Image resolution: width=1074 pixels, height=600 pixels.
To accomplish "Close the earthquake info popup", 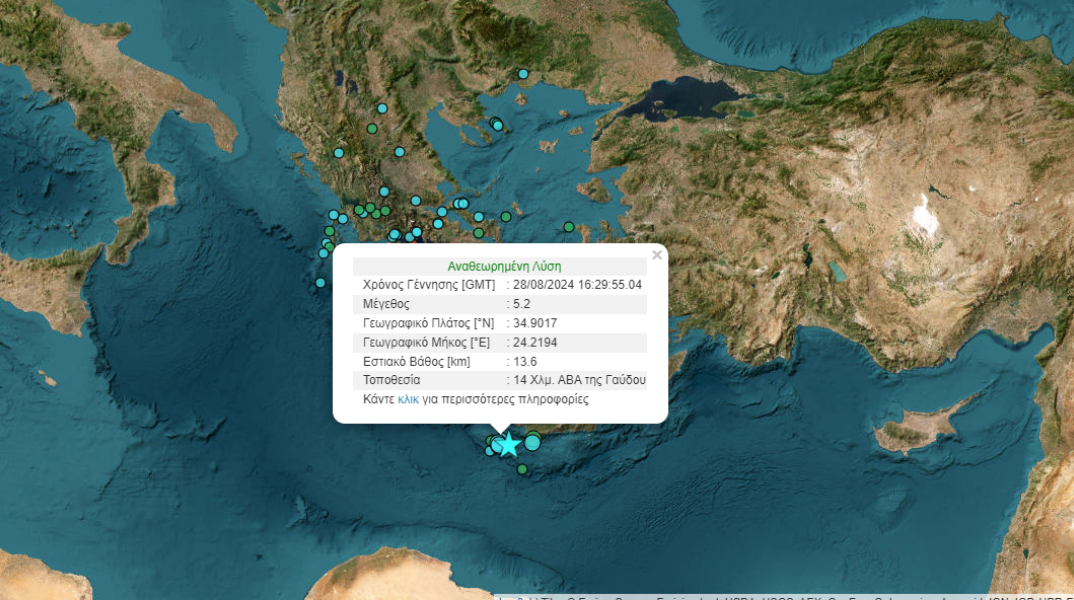I will coord(657,255).
